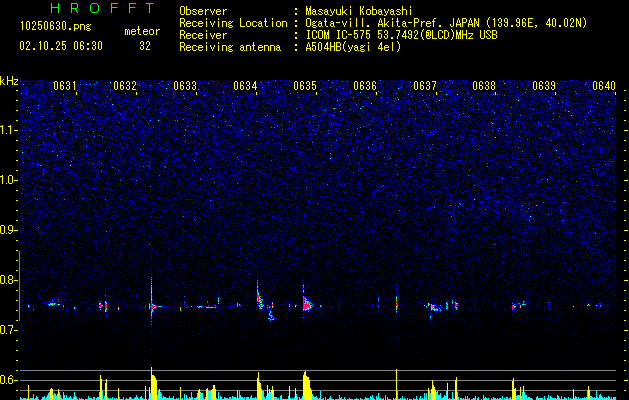Click the 0637 time marker
The width and height of the screenshot is (629, 400).
pos(425,86)
